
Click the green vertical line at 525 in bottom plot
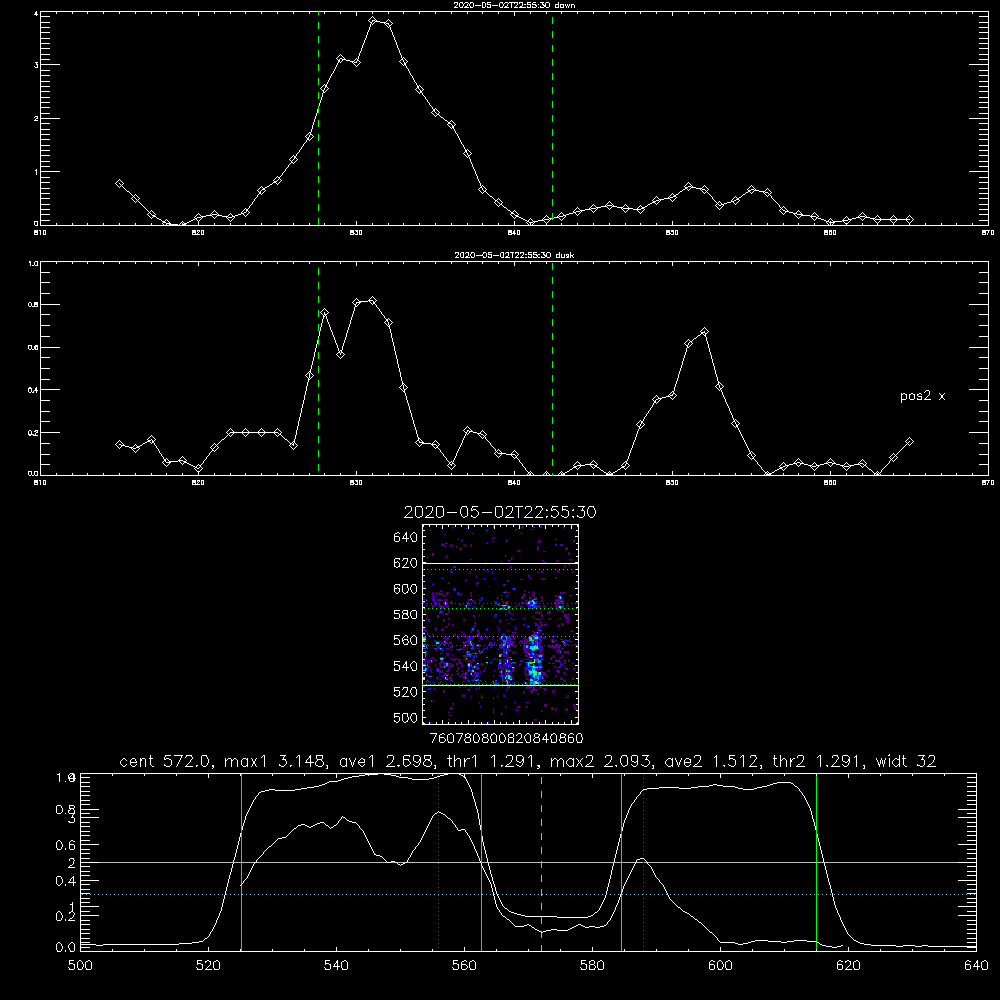click(x=241, y=861)
